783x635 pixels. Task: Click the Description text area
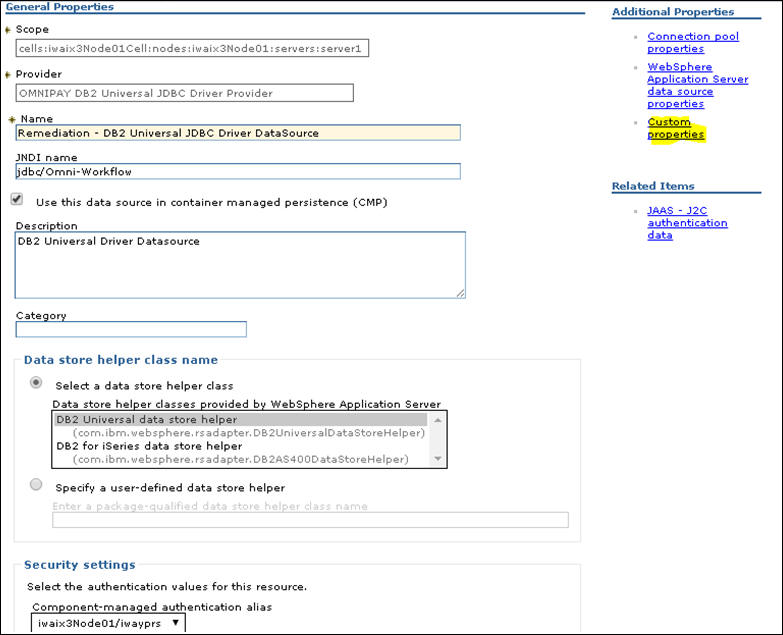(240, 265)
